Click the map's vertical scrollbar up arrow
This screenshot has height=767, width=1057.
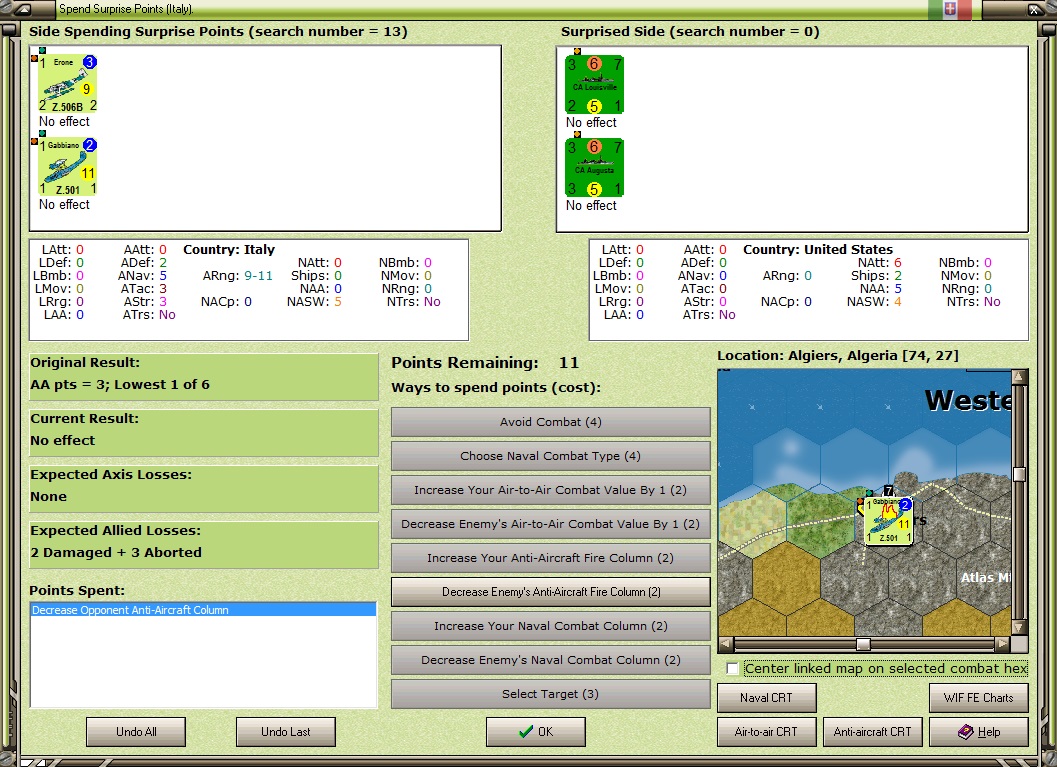tap(1019, 377)
